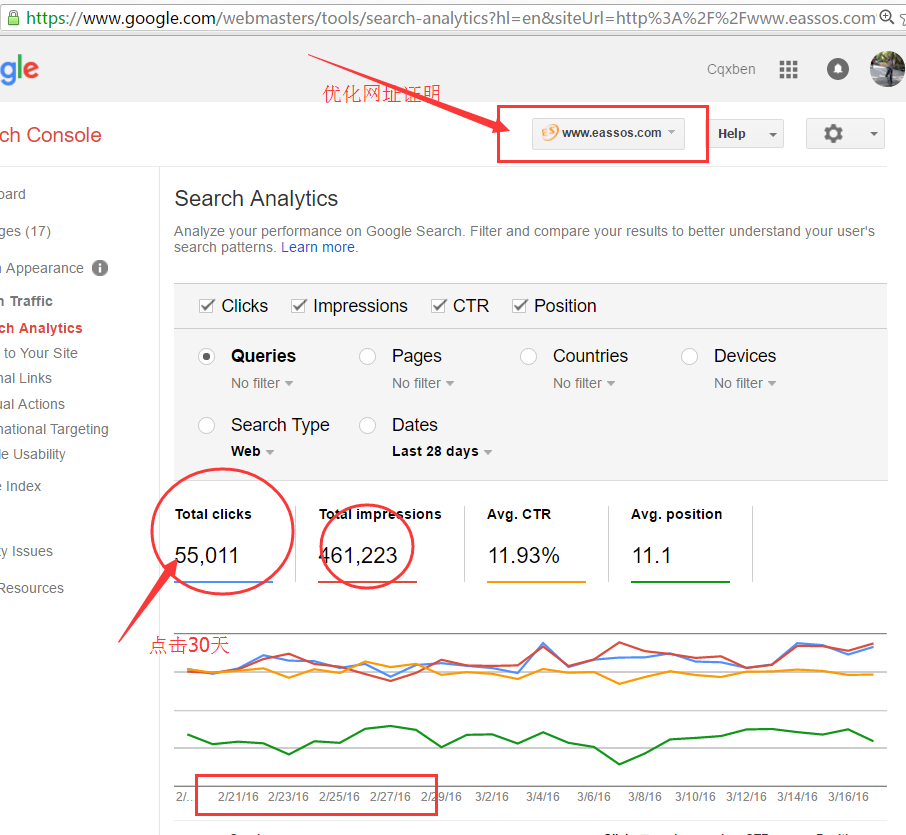Select the Queries radio button
This screenshot has height=835, width=906.
pos(206,357)
